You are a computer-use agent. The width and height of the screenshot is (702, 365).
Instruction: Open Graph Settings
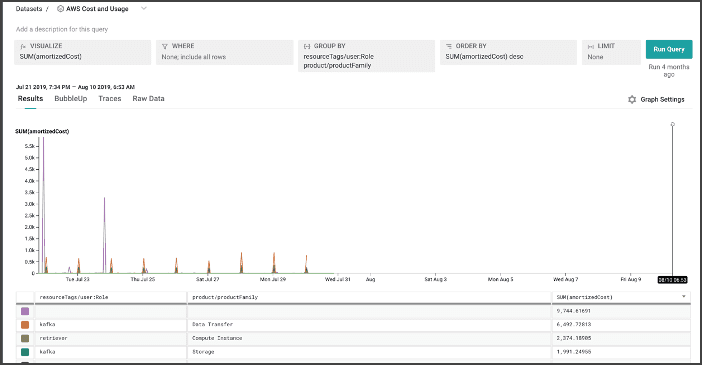pyautogui.click(x=656, y=99)
